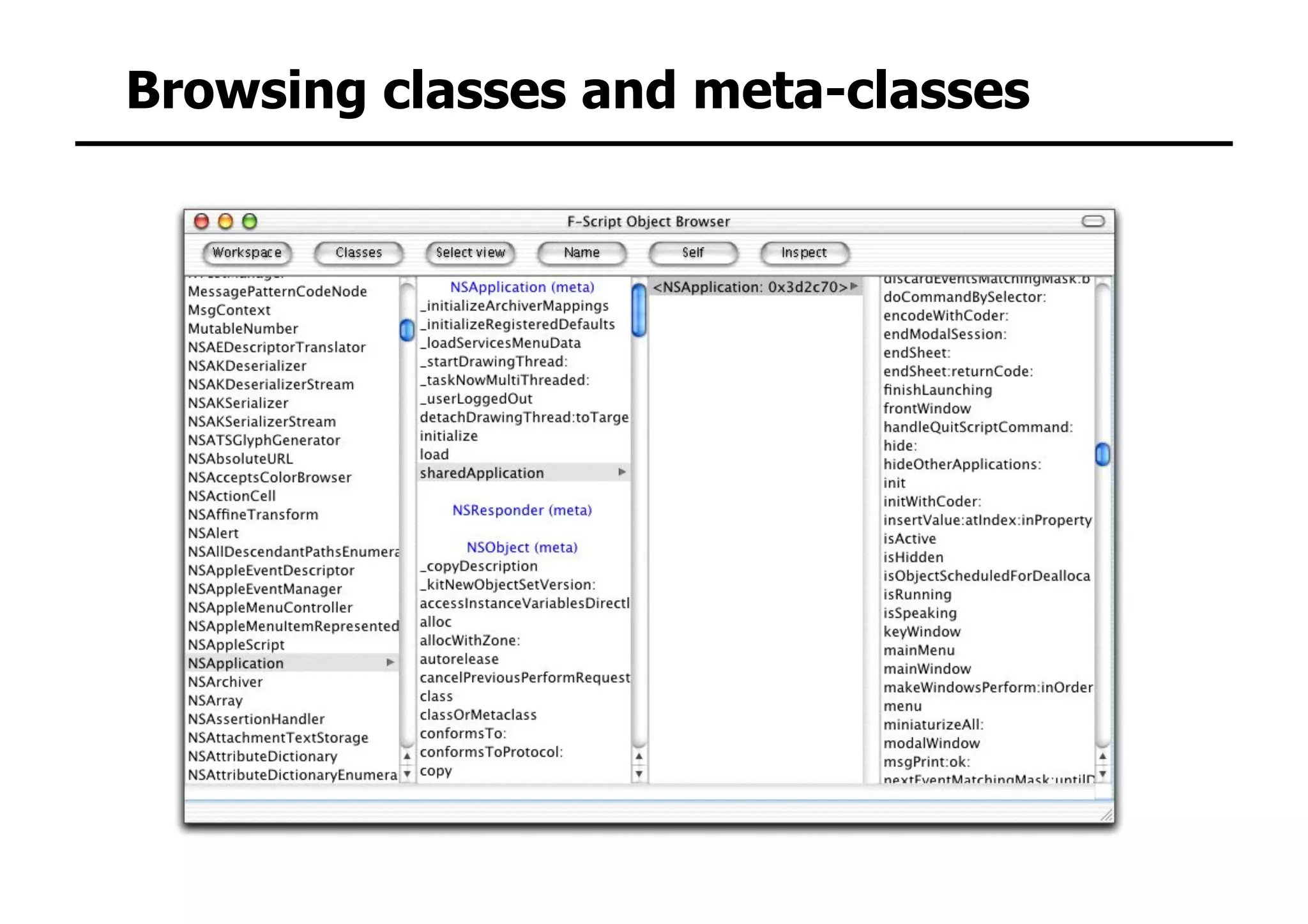Select _userLoggedOut method
Screen dimensions: 1308x924
point(476,398)
